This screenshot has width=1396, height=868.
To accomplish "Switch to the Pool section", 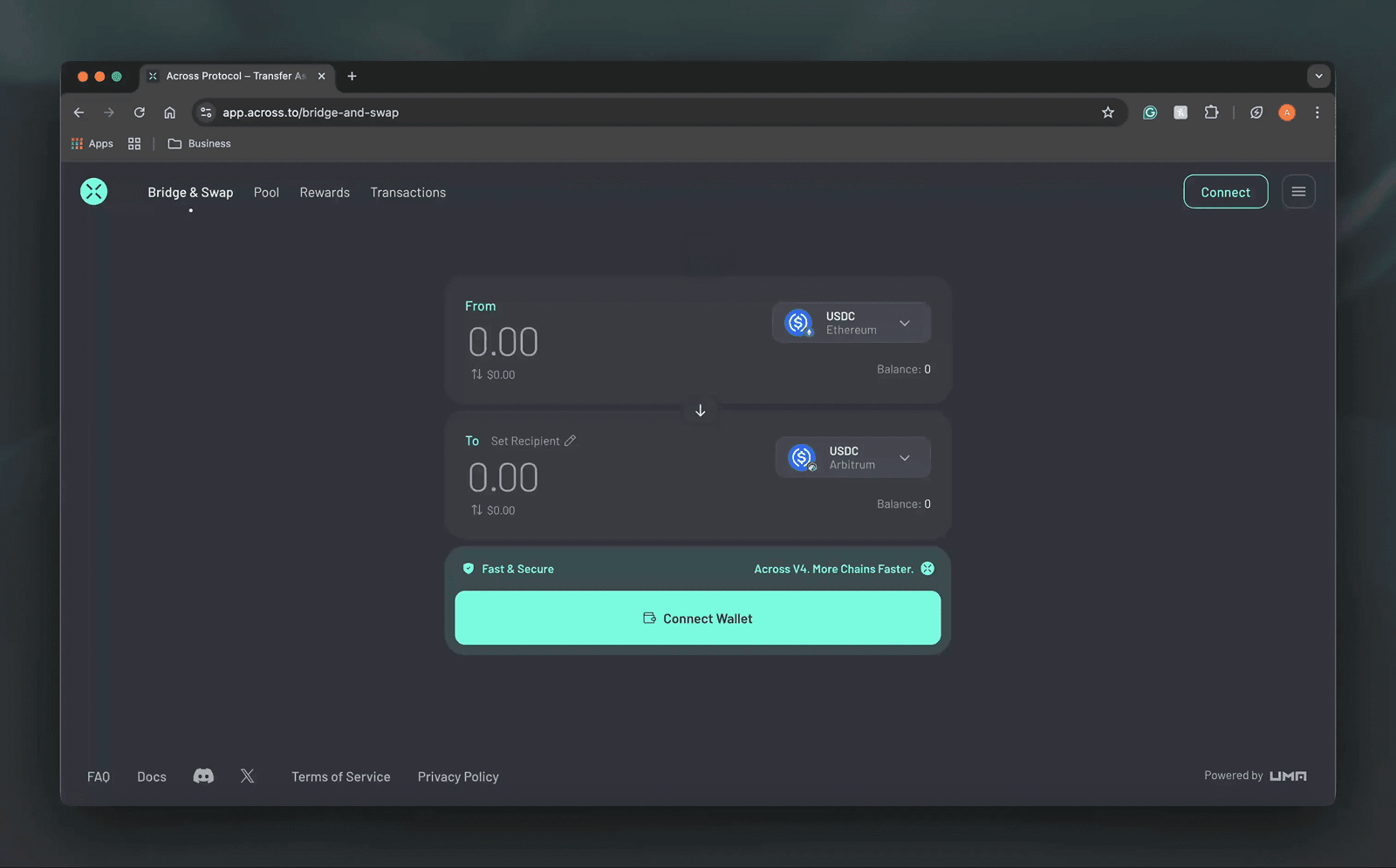I will pos(266,192).
